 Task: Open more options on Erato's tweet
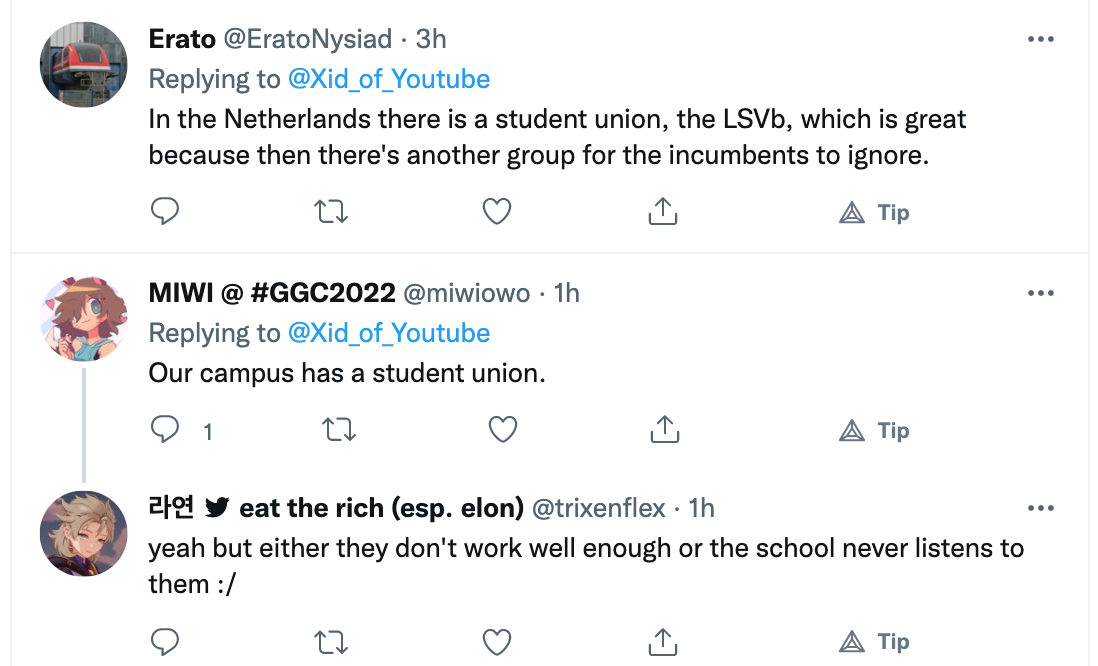click(1041, 39)
